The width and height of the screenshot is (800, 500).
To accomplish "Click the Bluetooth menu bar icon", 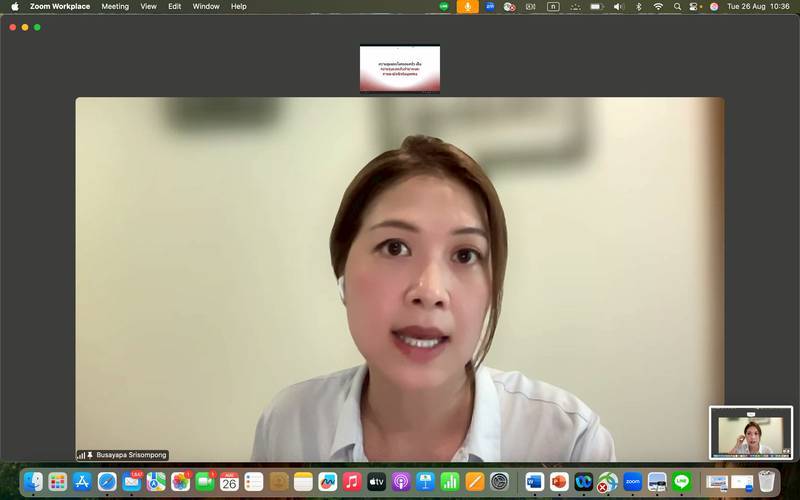I will [639, 6].
